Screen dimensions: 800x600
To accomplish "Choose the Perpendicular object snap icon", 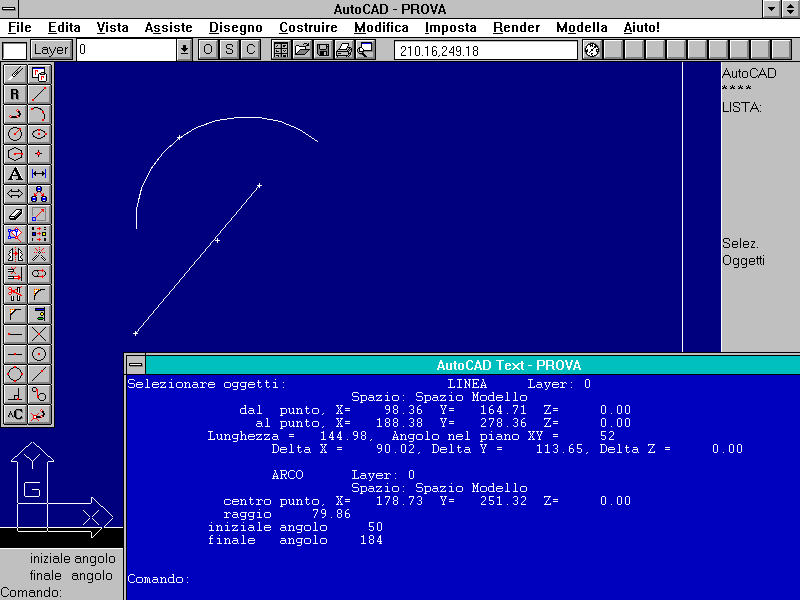I will (x=15, y=394).
